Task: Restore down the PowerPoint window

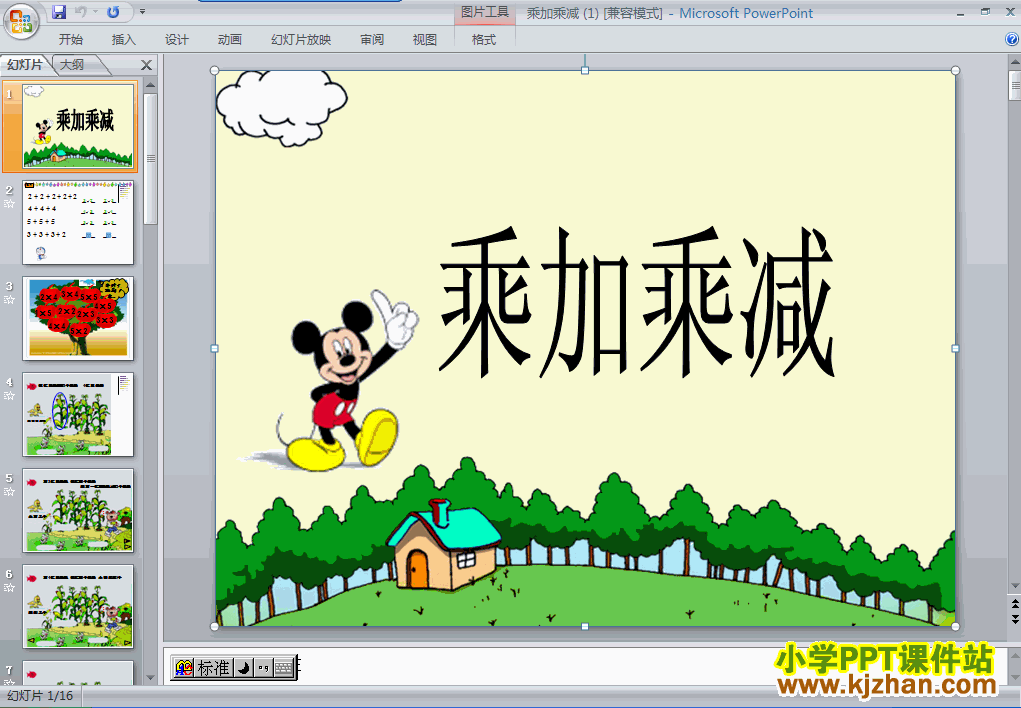Action: (985, 12)
